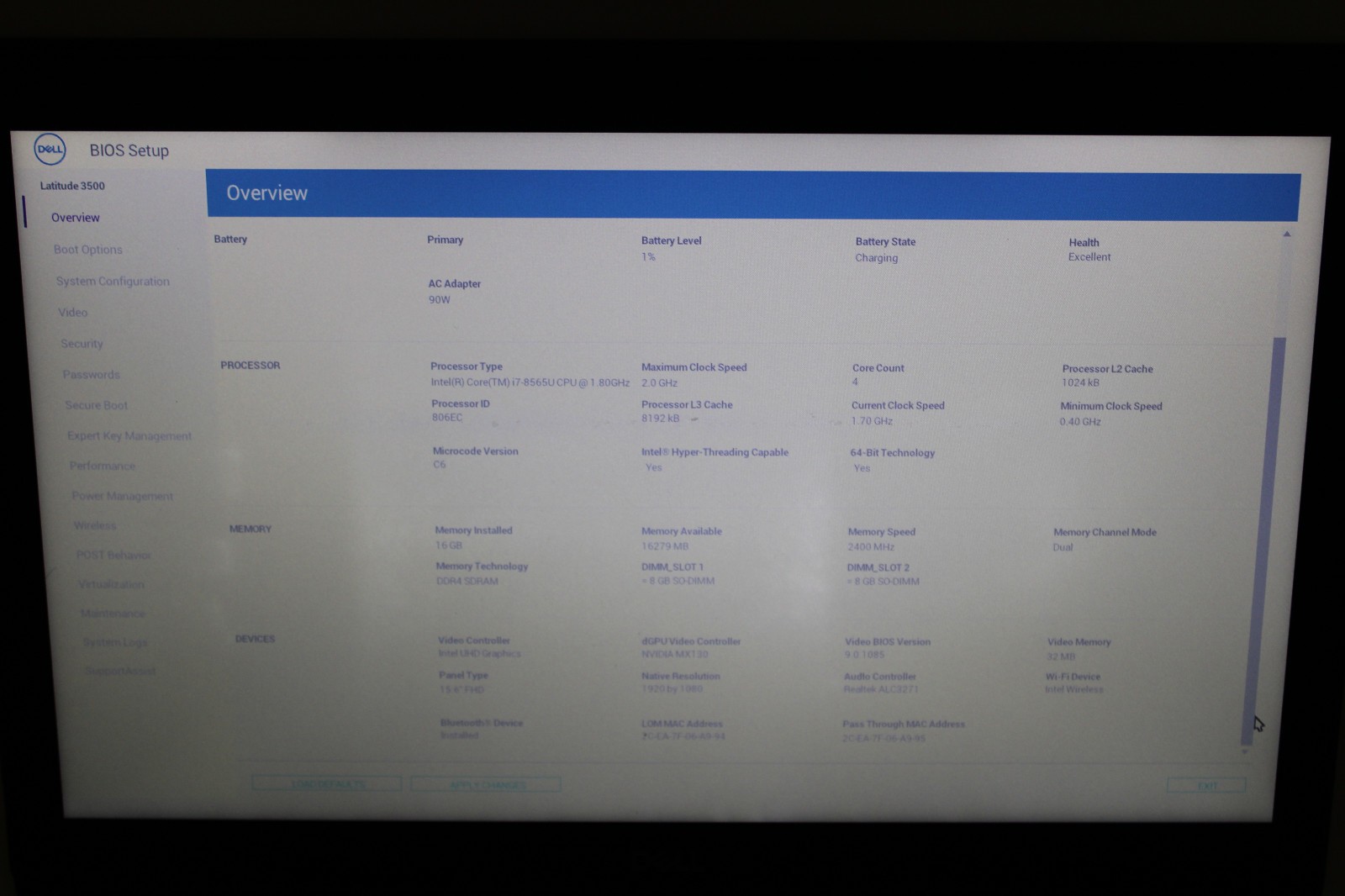This screenshot has height=896, width=1345.
Task: Click the Overview header title
Action: pos(266,193)
